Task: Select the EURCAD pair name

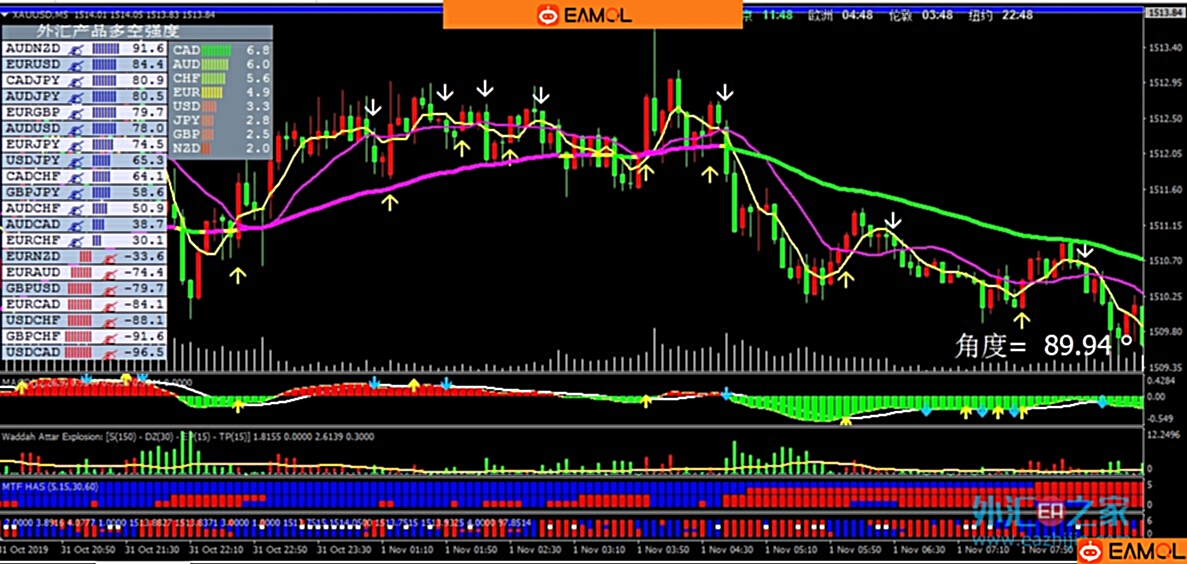Action: coord(33,304)
